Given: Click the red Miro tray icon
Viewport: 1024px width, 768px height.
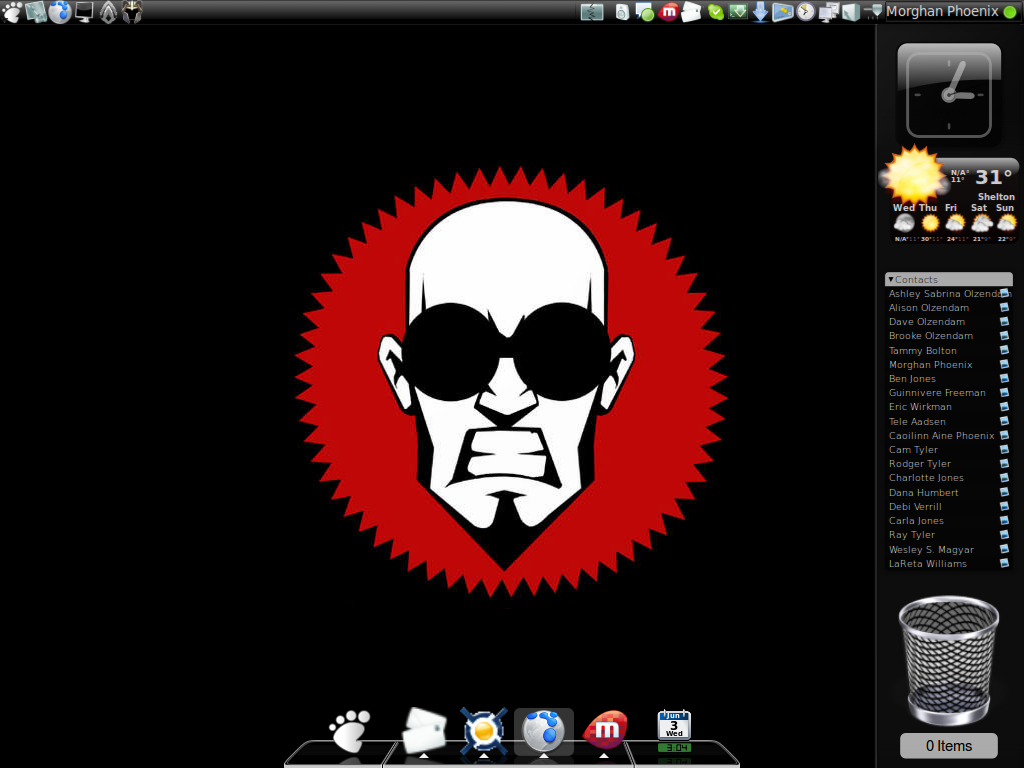Looking at the screenshot, I should click(x=669, y=12).
